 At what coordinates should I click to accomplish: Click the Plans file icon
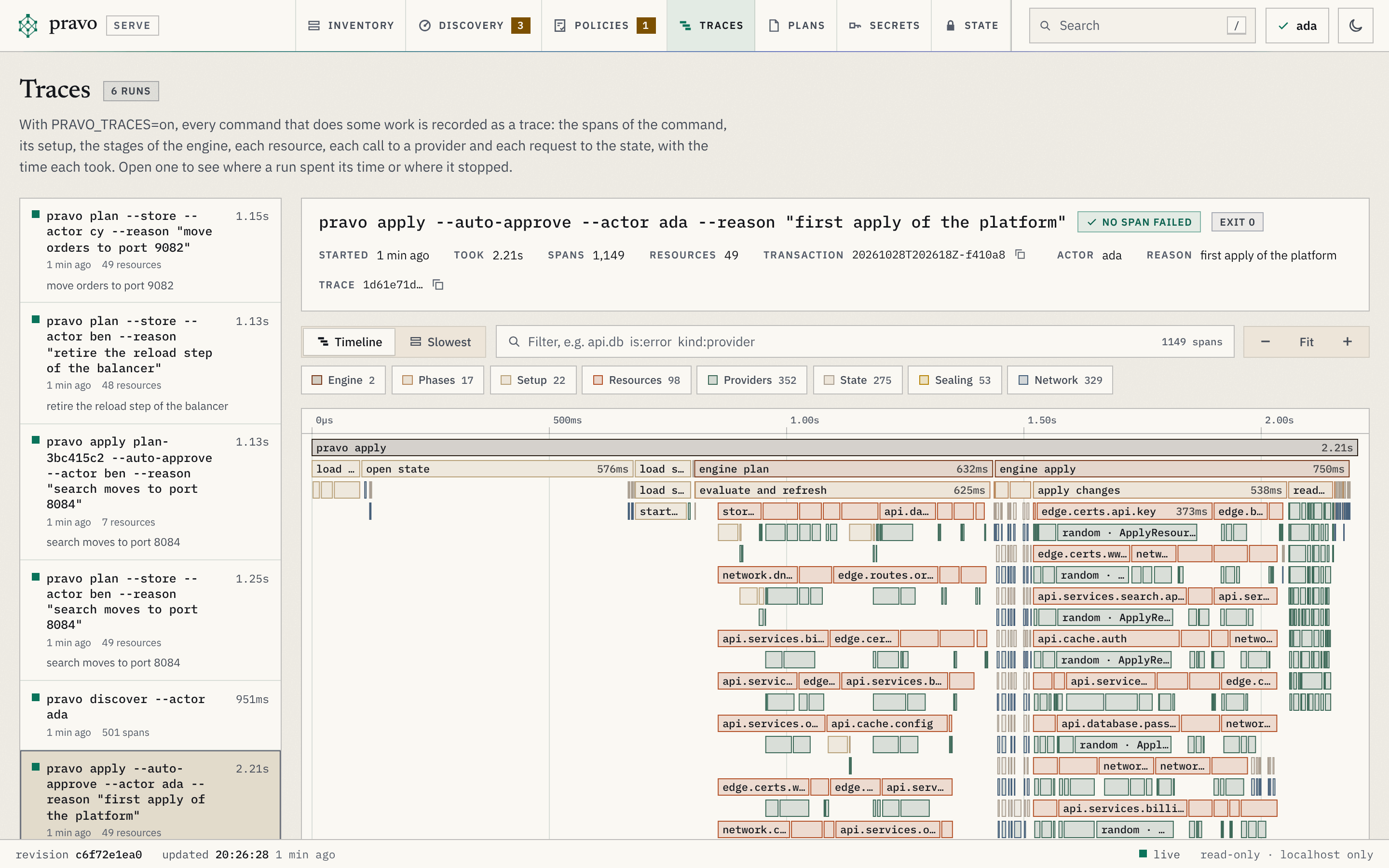pos(774,25)
